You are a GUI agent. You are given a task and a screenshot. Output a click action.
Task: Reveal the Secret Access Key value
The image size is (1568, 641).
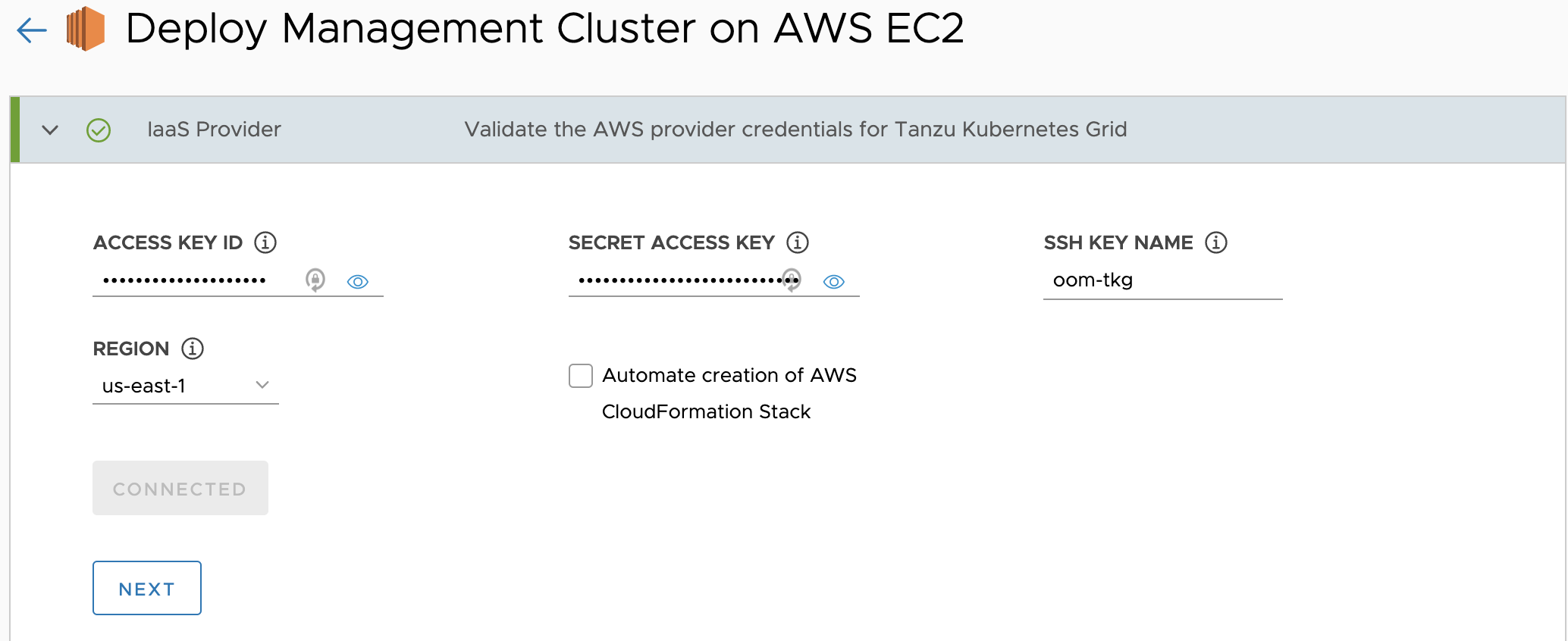pyautogui.click(x=833, y=281)
